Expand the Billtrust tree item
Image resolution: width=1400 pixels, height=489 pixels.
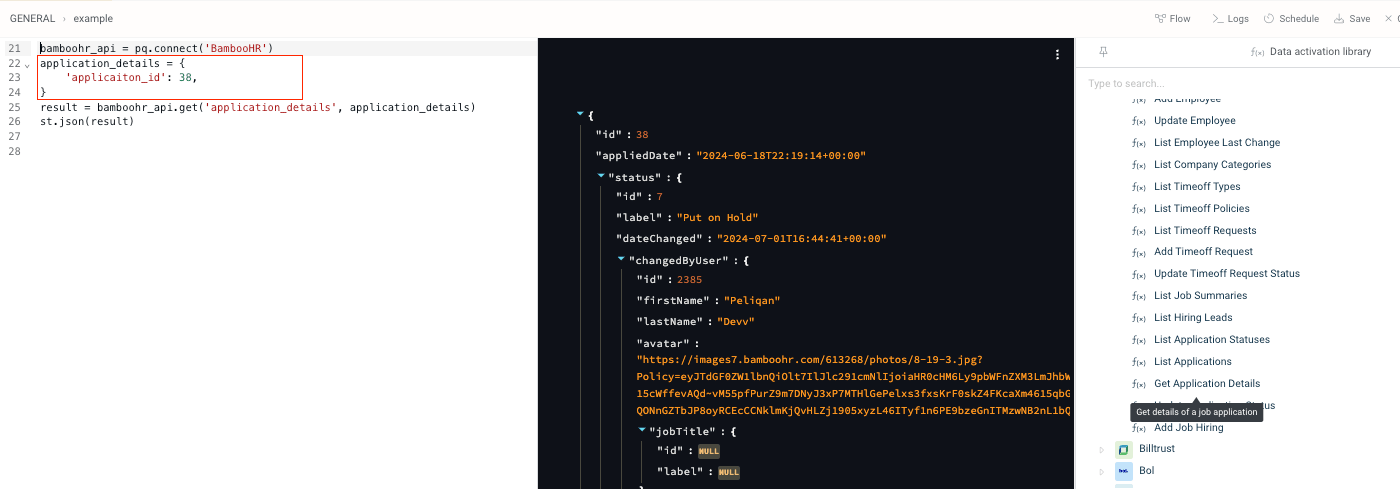tap(1101, 449)
